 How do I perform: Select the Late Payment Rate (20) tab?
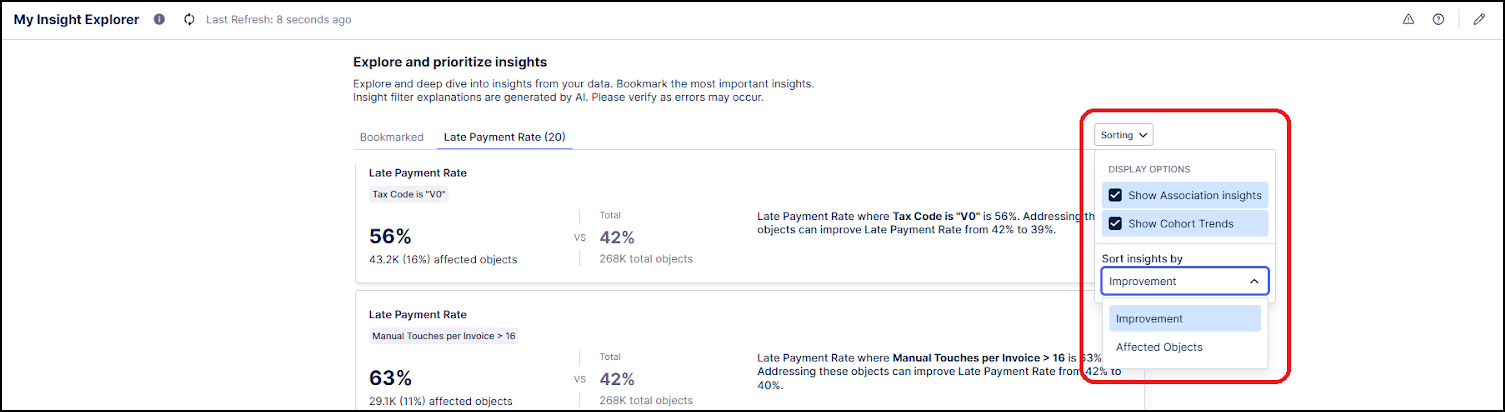point(504,137)
